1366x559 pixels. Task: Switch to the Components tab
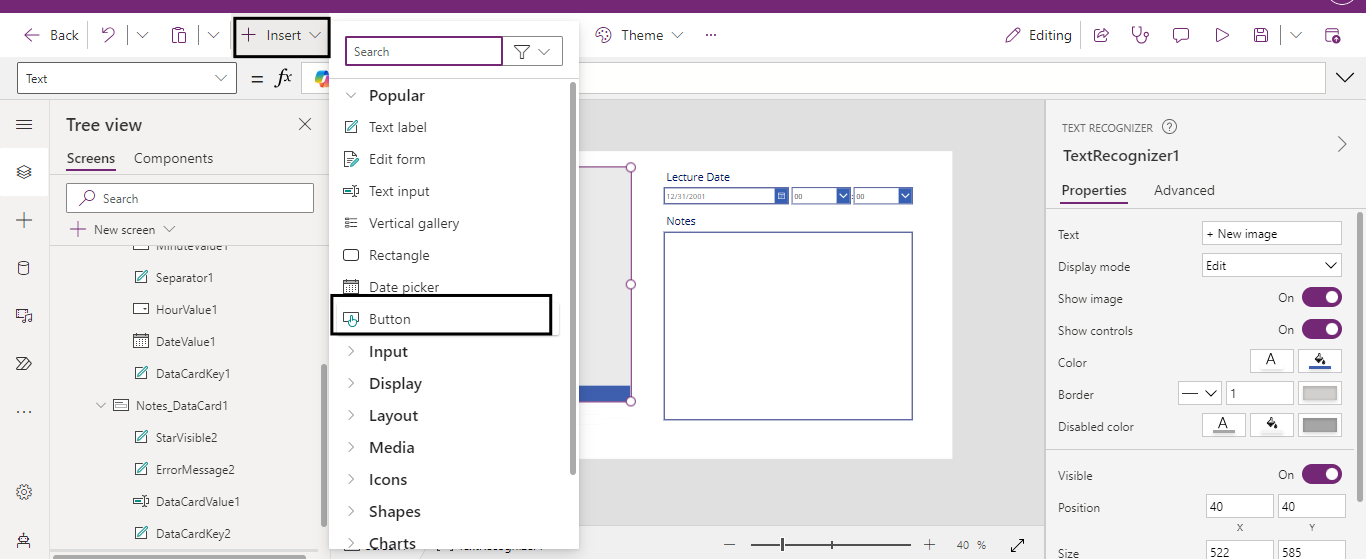tap(173, 158)
